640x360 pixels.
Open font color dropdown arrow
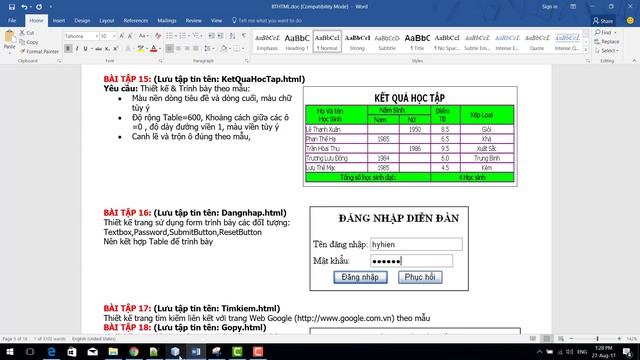159,49
